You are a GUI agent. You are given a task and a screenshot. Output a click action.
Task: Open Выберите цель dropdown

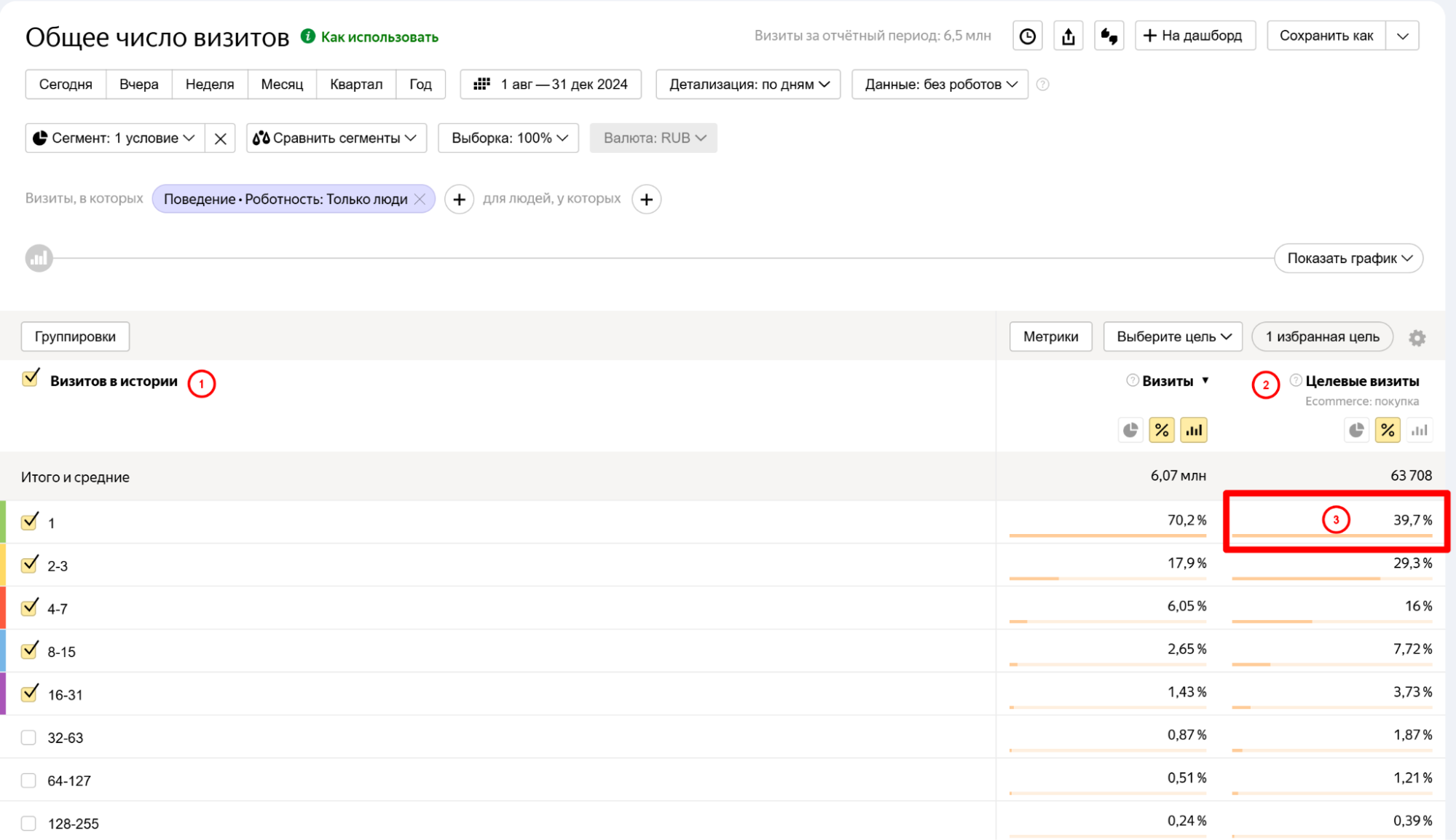pos(1172,337)
